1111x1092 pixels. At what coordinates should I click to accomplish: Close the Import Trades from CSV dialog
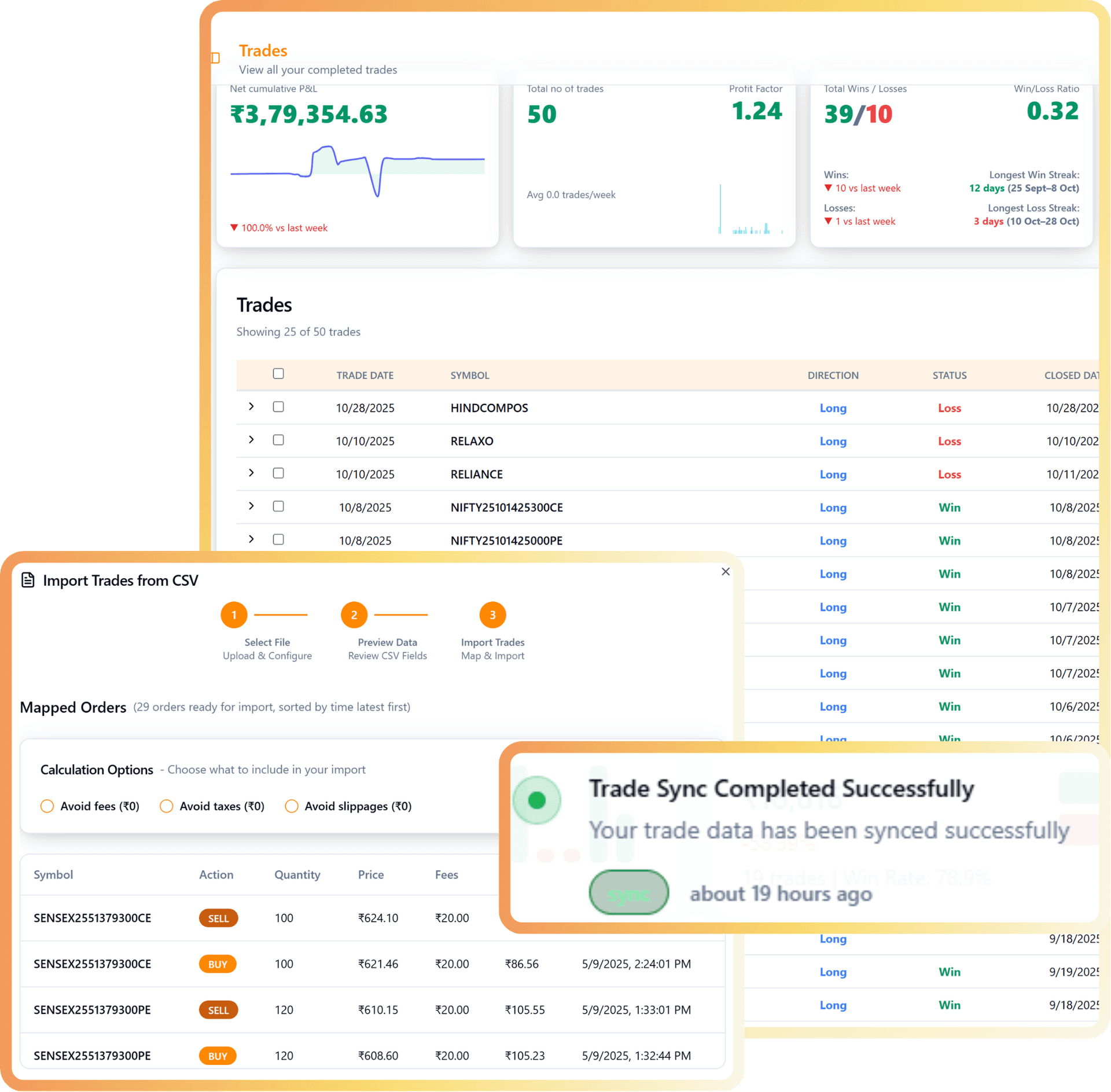pos(725,572)
